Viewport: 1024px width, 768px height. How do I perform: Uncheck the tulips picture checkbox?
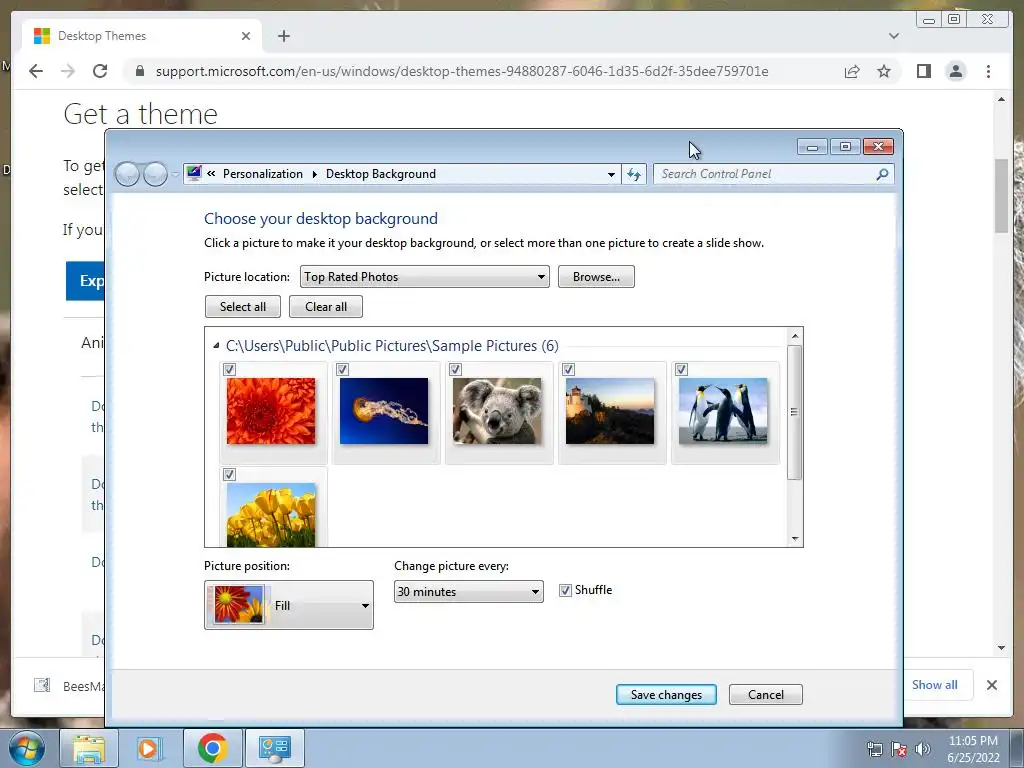229,475
